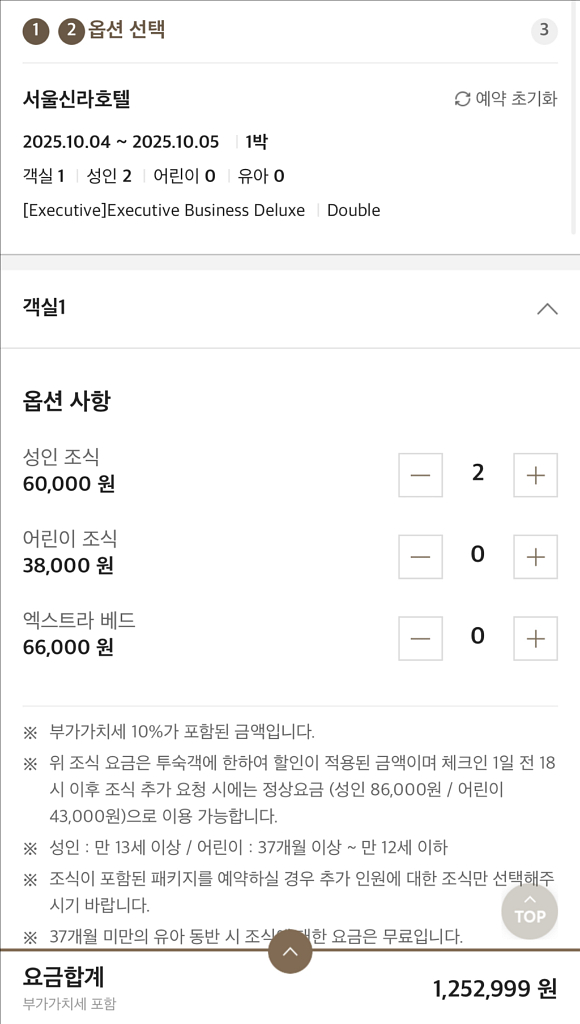Click the badge showing number 3

(543, 31)
